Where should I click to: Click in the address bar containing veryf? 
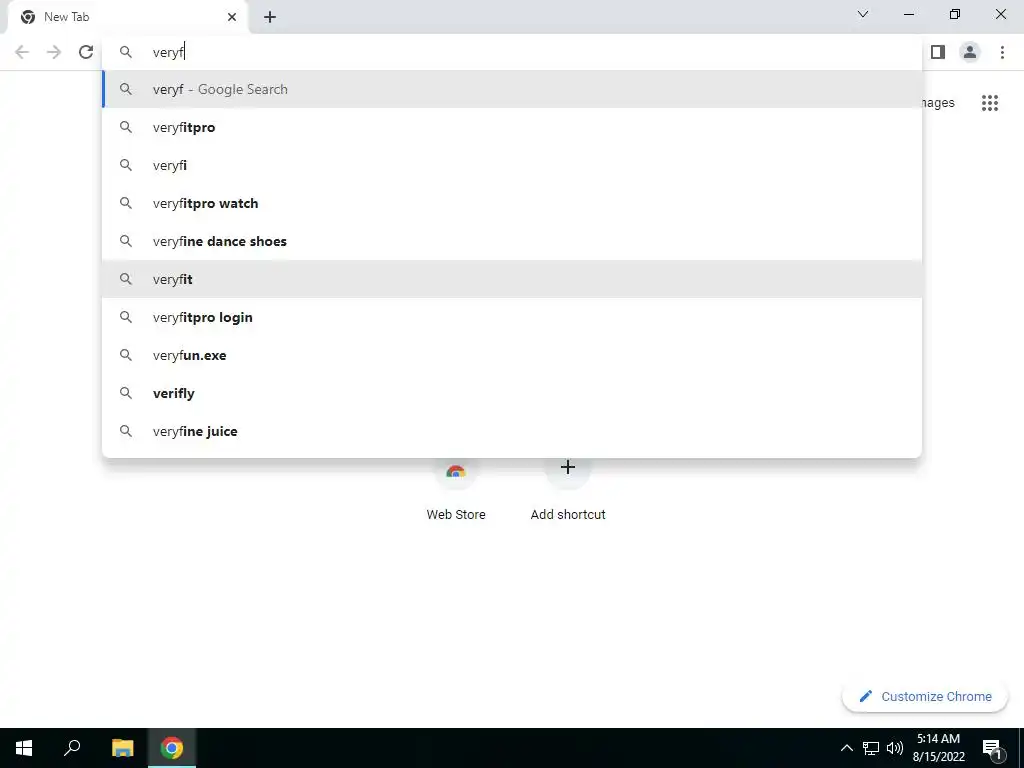pos(512,52)
